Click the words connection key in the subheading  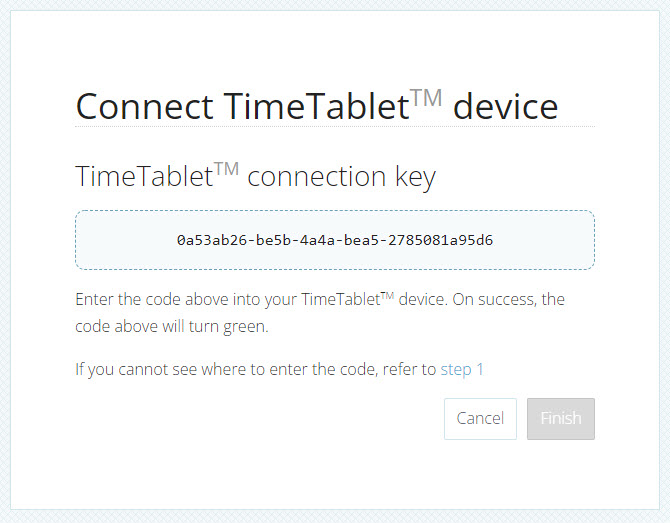click(341, 177)
